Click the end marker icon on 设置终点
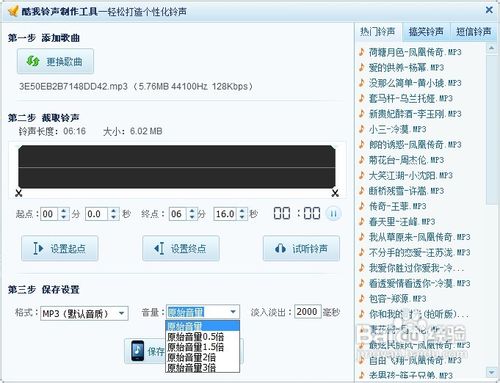 (x=159, y=248)
